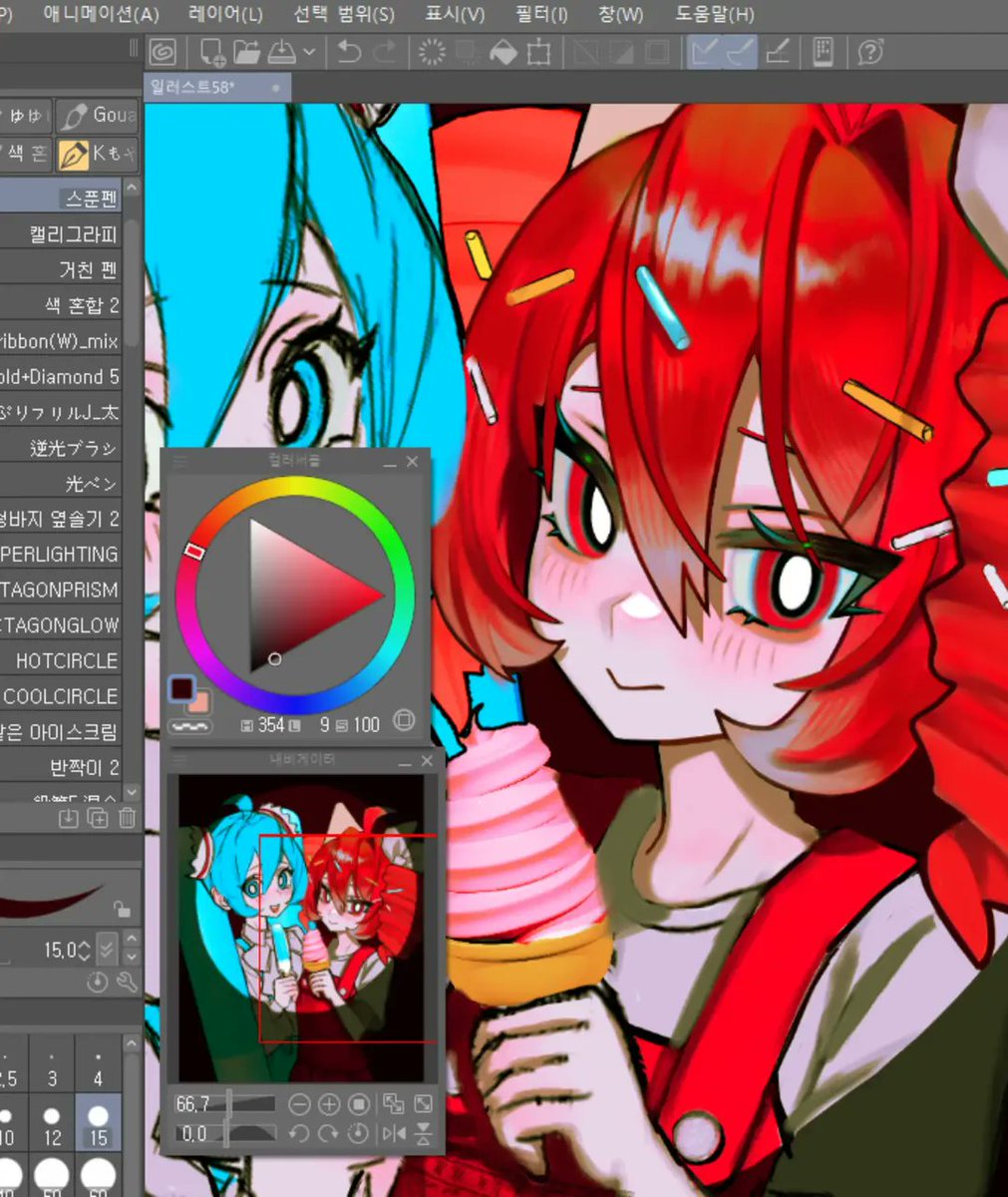Open the sub tool detail wrench icon
Viewport: 1008px width, 1197px height.
coord(127,984)
